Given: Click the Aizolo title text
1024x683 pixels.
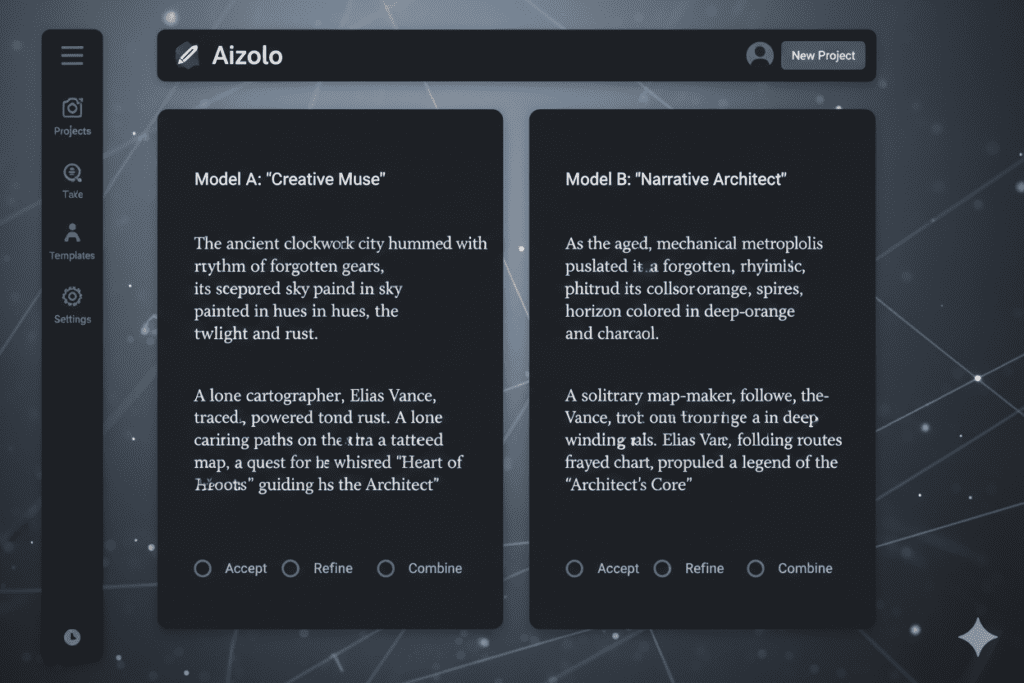Looking at the screenshot, I should click(x=247, y=56).
